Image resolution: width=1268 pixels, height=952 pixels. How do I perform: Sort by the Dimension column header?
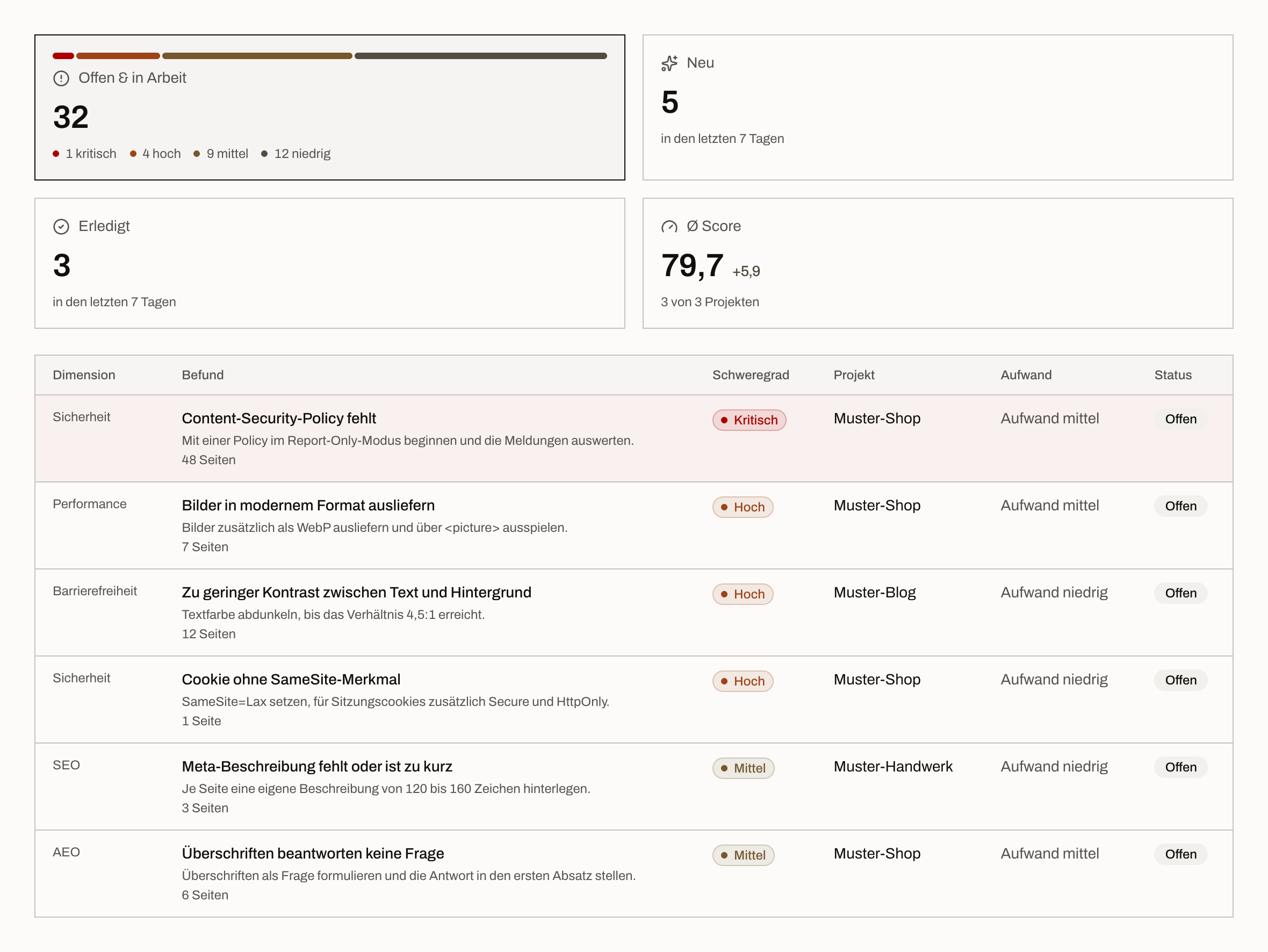click(x=84, y=375)
